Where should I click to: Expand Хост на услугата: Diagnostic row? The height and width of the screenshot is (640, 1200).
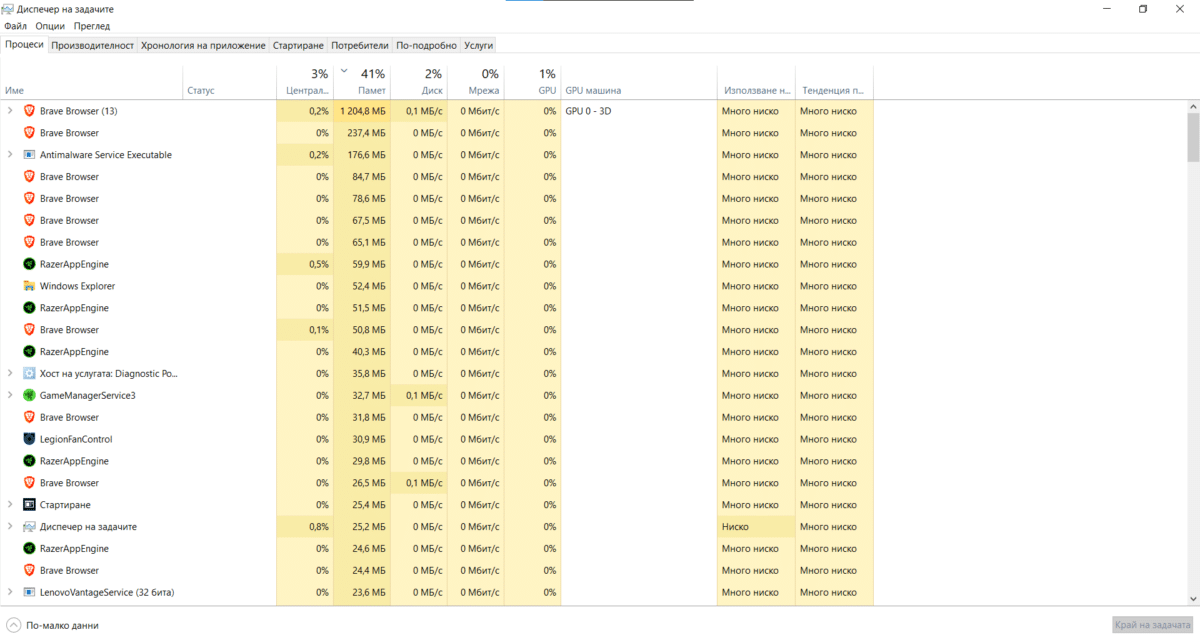[10, 374]
